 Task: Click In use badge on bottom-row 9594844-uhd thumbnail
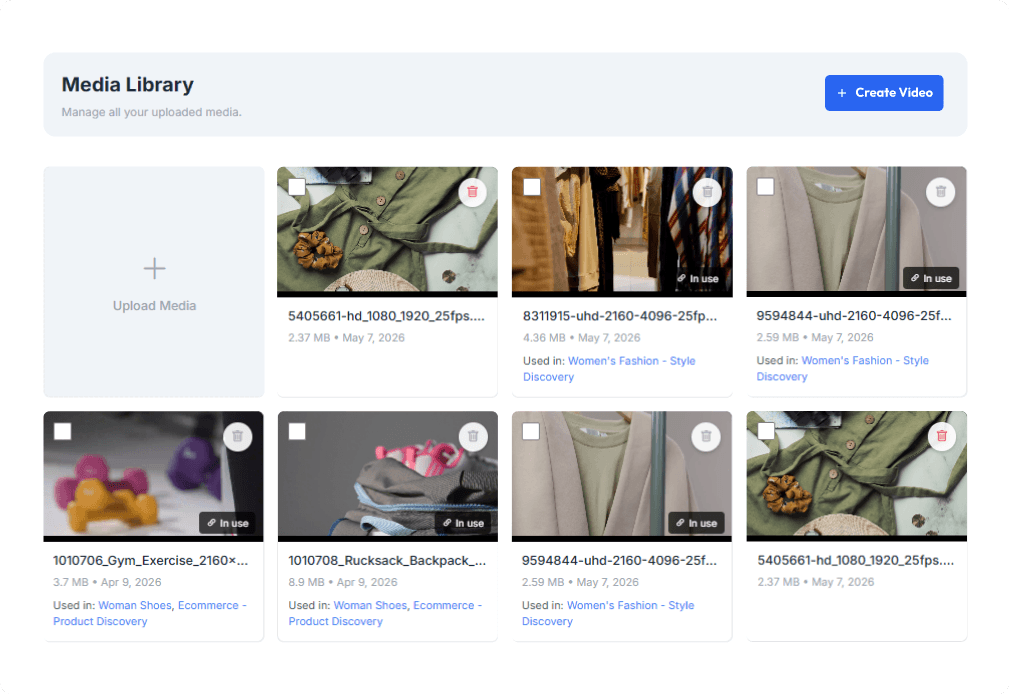pyautogui.click(x=696, y=523)
